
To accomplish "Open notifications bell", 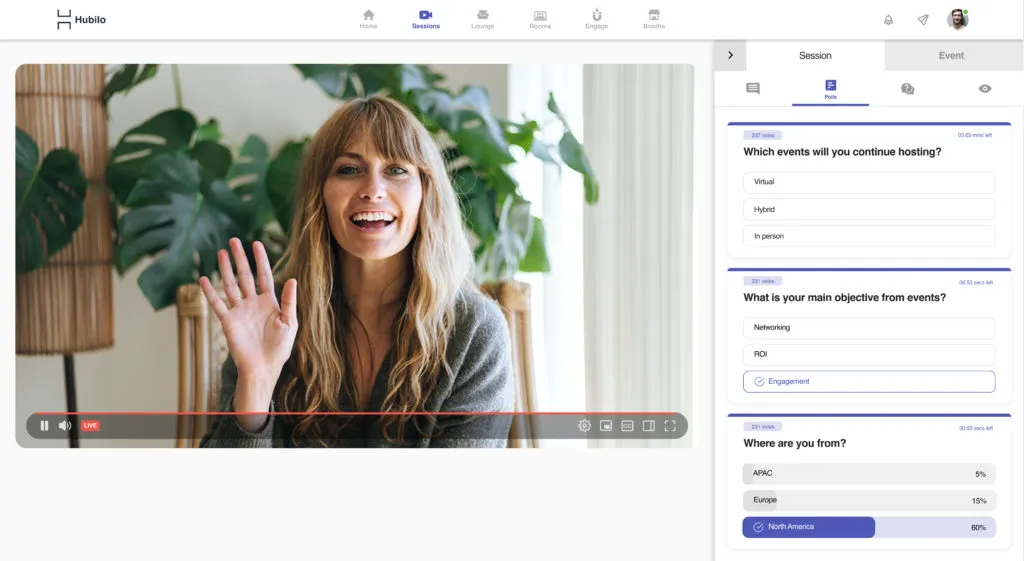I will coord(888,20).
